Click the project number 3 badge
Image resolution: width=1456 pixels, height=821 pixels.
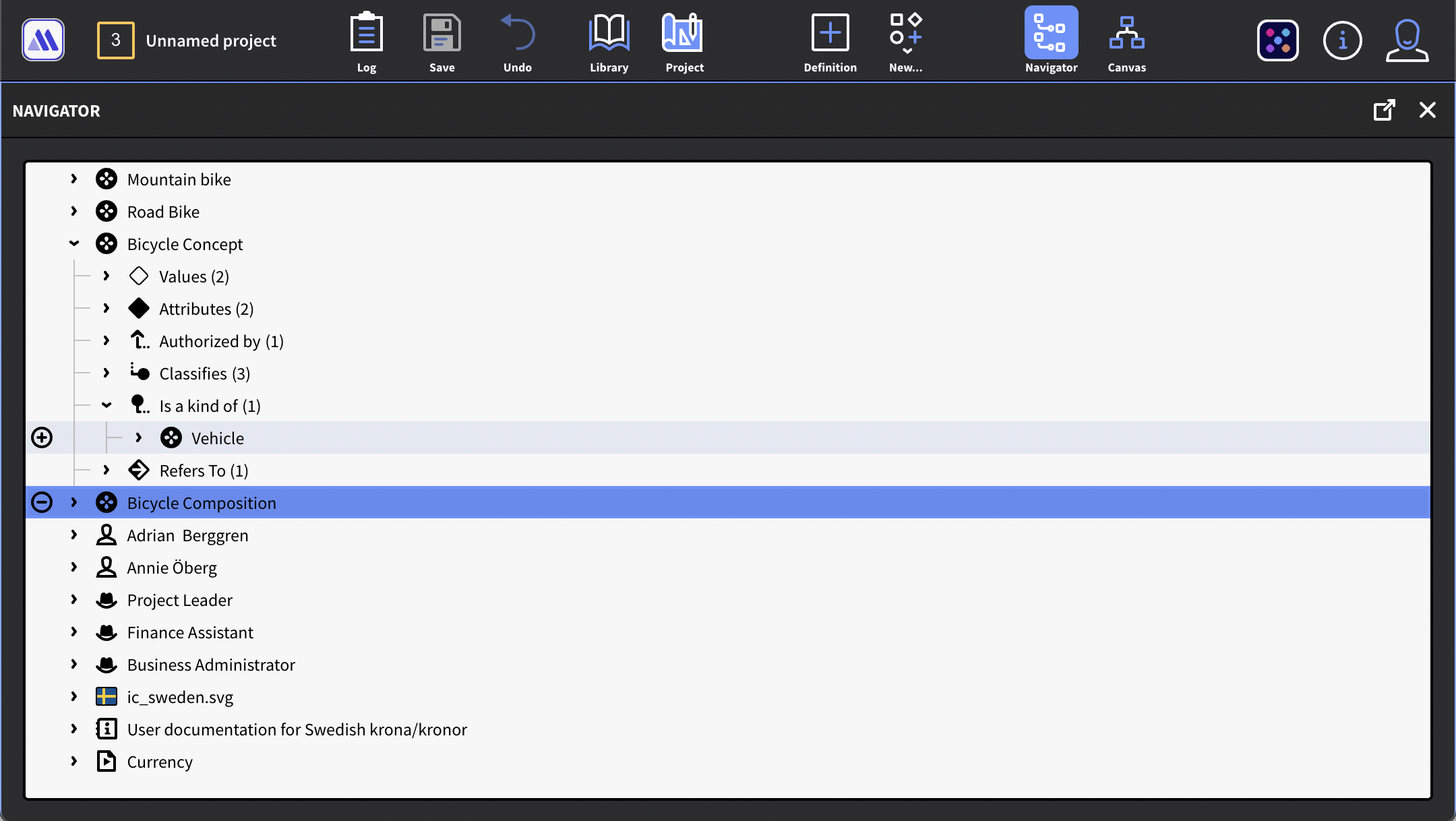[115, 40]
